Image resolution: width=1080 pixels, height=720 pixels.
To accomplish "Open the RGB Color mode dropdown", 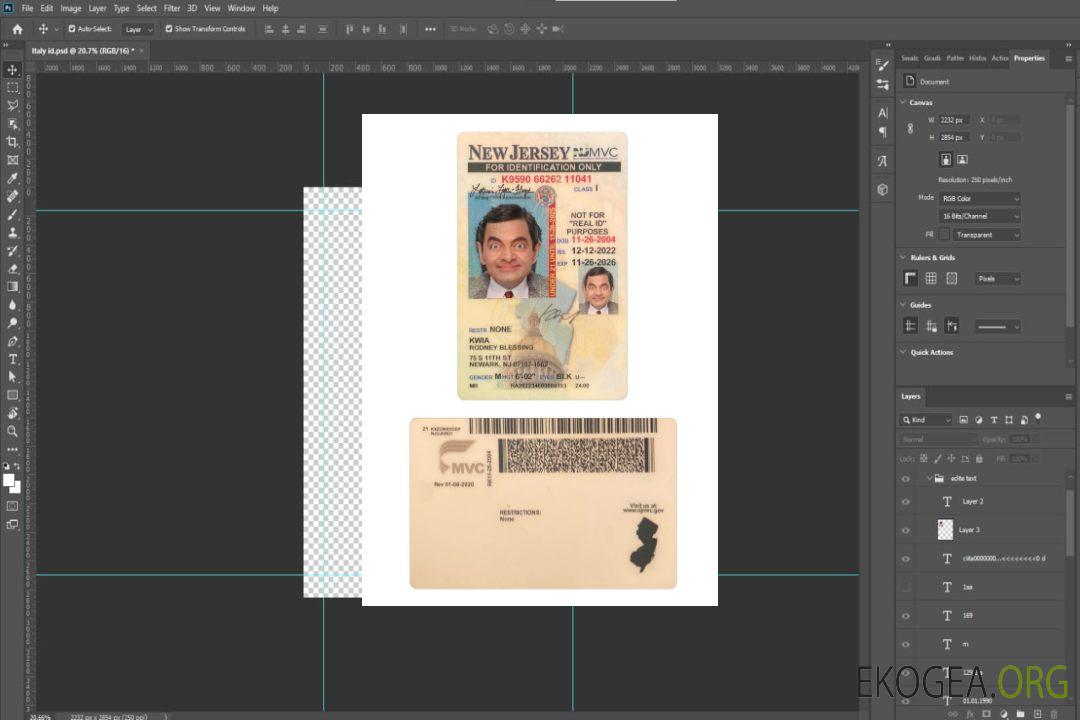I will [x=979, y=198].
